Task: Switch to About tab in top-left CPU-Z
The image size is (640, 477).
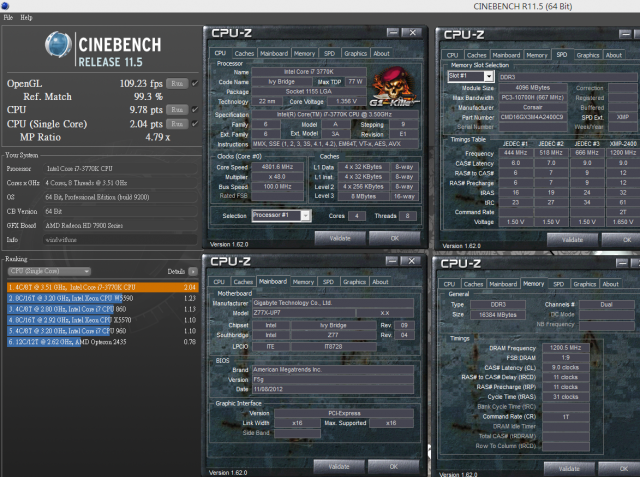Action: coord(381,53)
